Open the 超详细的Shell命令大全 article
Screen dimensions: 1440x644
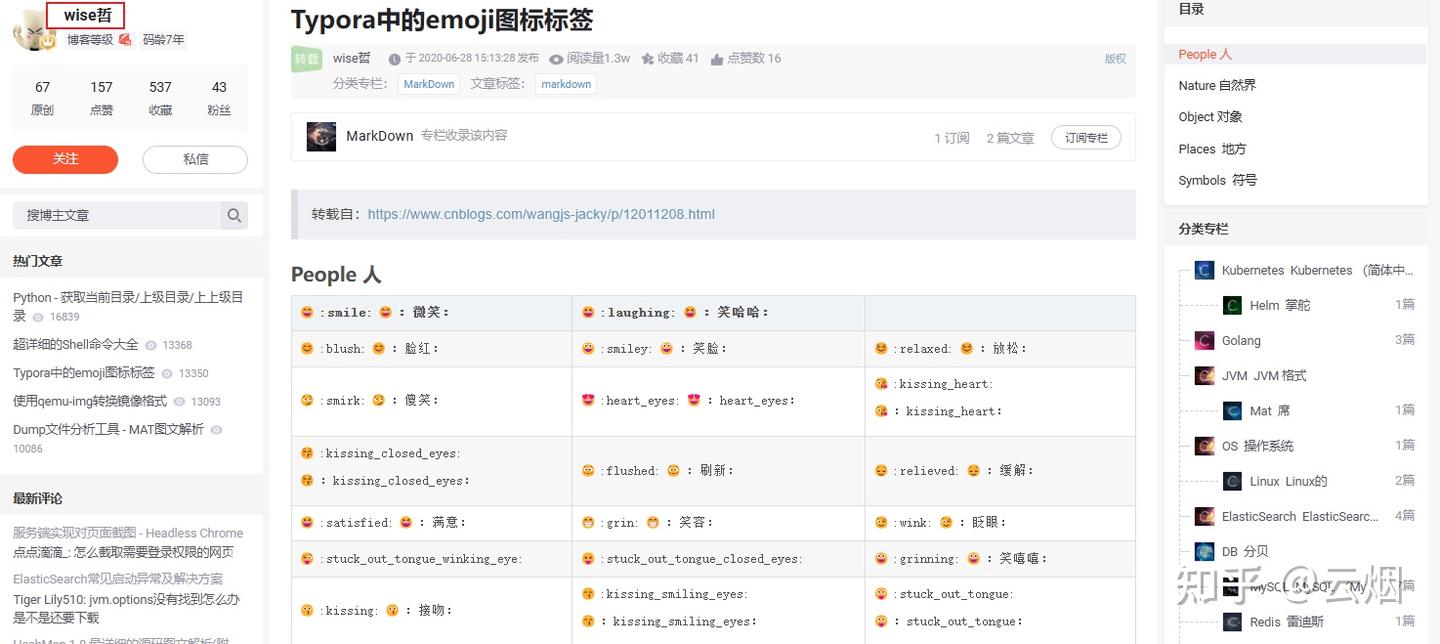point(76,344)
